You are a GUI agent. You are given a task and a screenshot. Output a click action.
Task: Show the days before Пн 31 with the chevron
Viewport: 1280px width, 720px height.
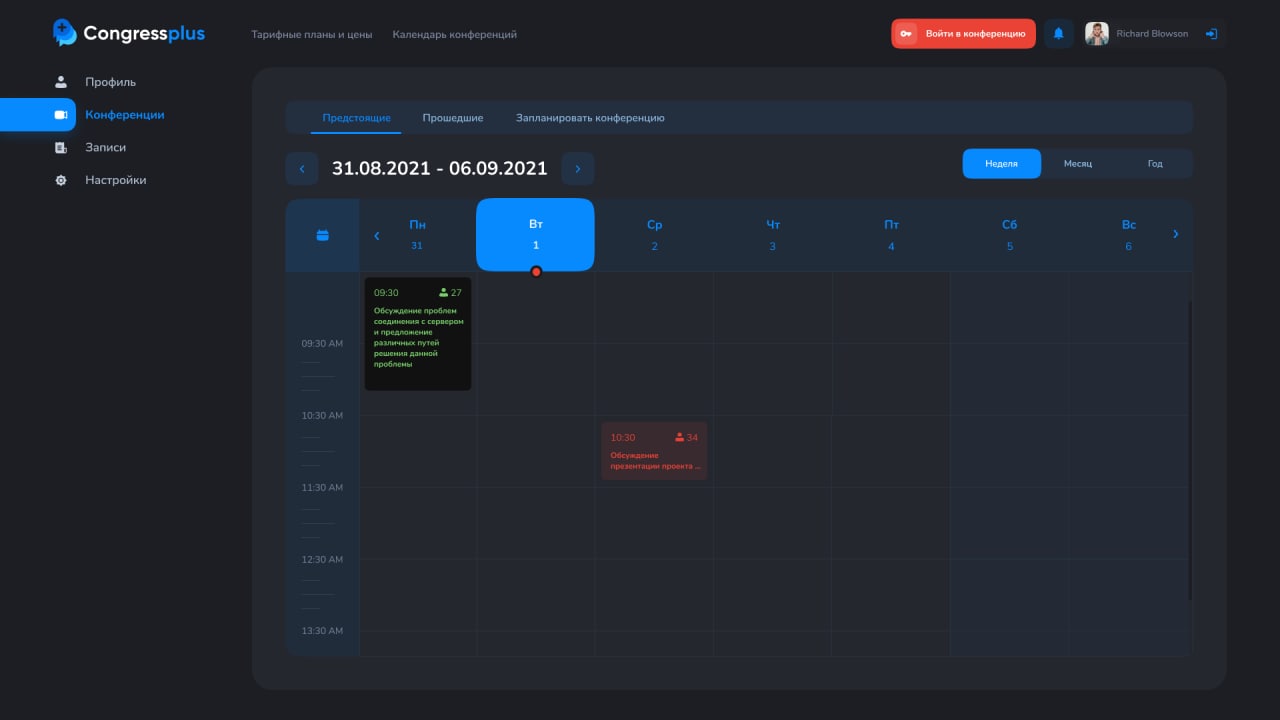pos(376,236)
